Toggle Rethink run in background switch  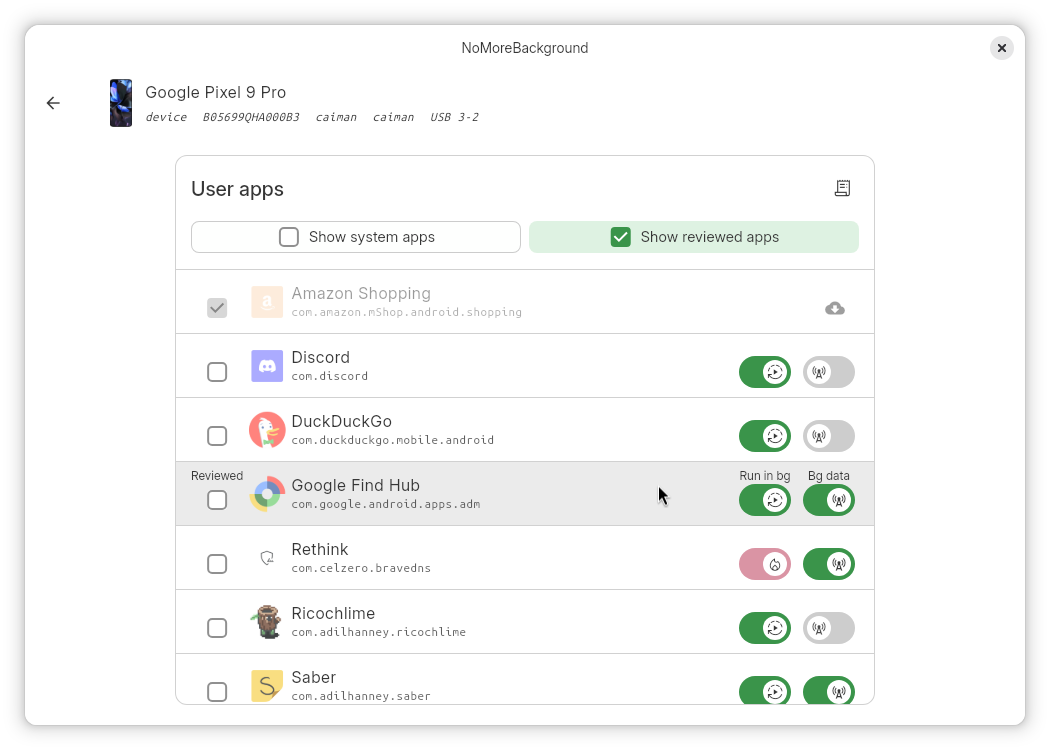coord(765,564)
